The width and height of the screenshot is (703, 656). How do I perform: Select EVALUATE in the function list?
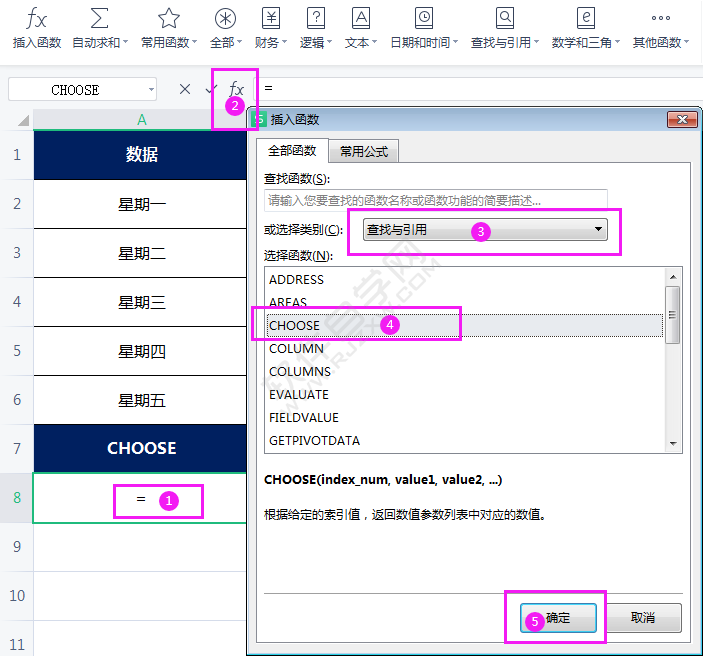click(464, 394)
